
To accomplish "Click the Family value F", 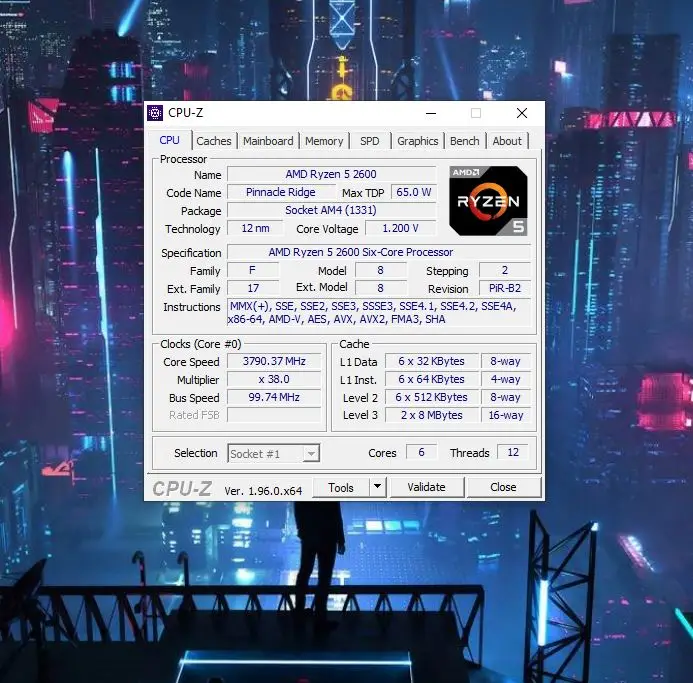I will [x=253, y=270].
